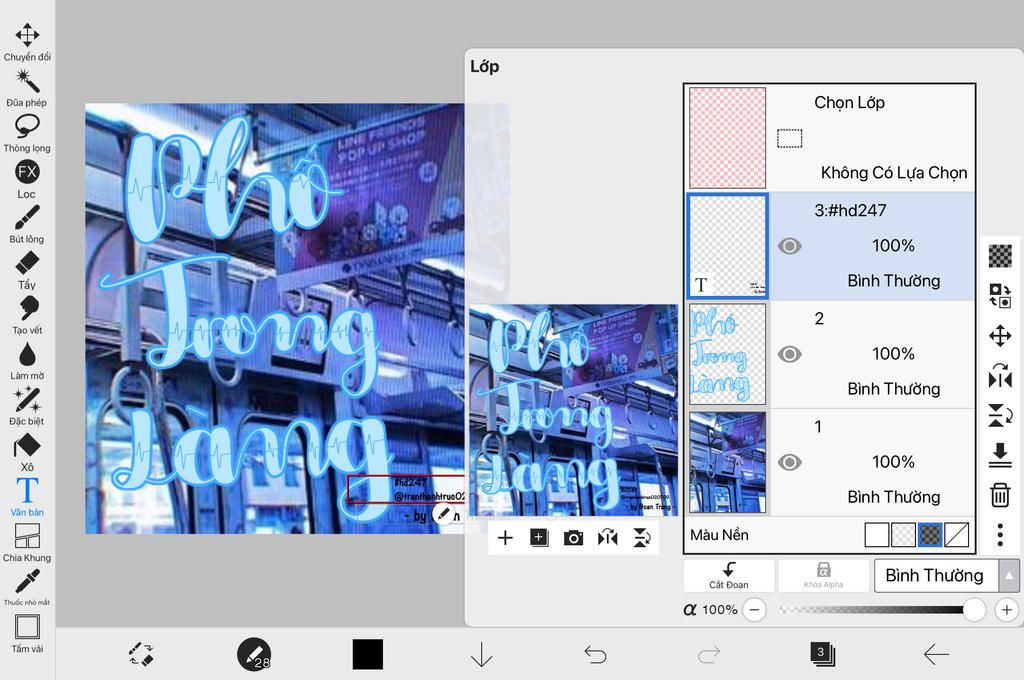Open brush settings with size 28
Screen dimensions: 1024x680
coord(254,654)
